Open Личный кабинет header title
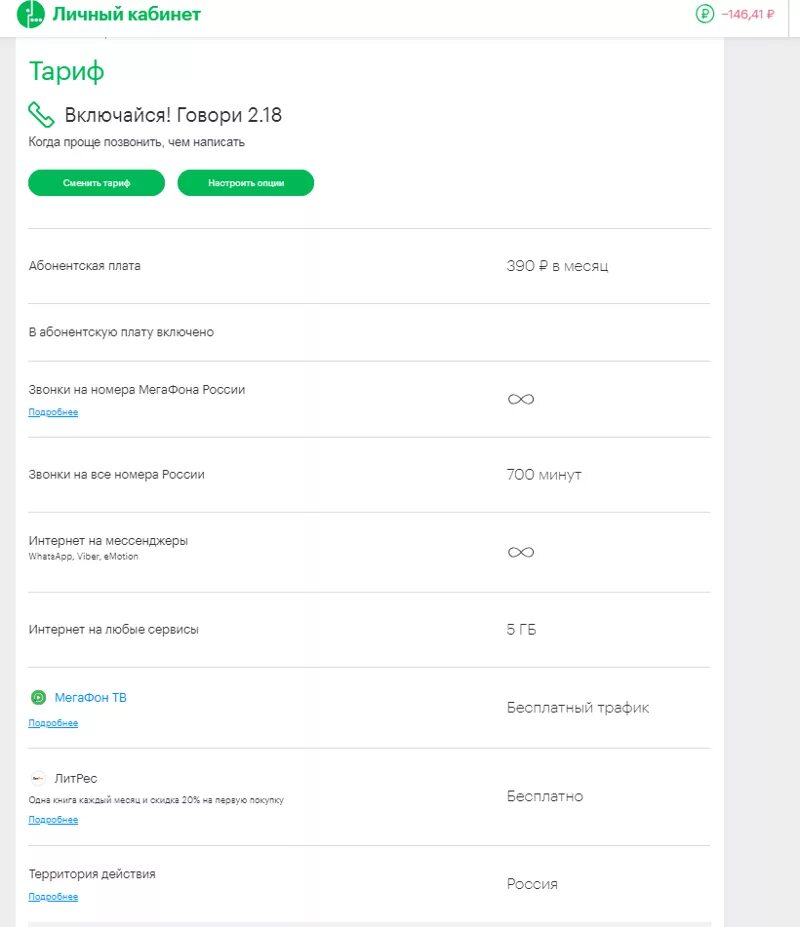Screen dimensions: 800x927 127,14
